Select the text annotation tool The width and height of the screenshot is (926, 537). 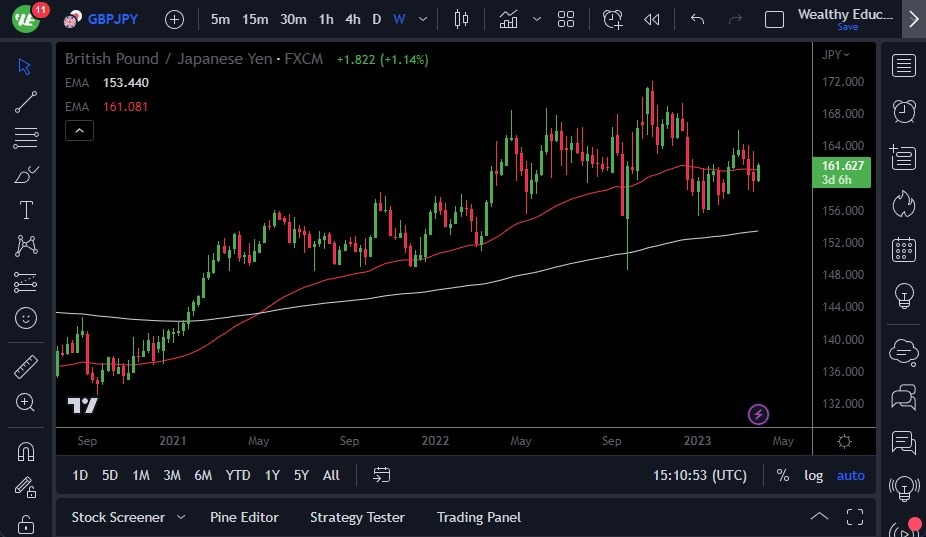coord(26,210)
